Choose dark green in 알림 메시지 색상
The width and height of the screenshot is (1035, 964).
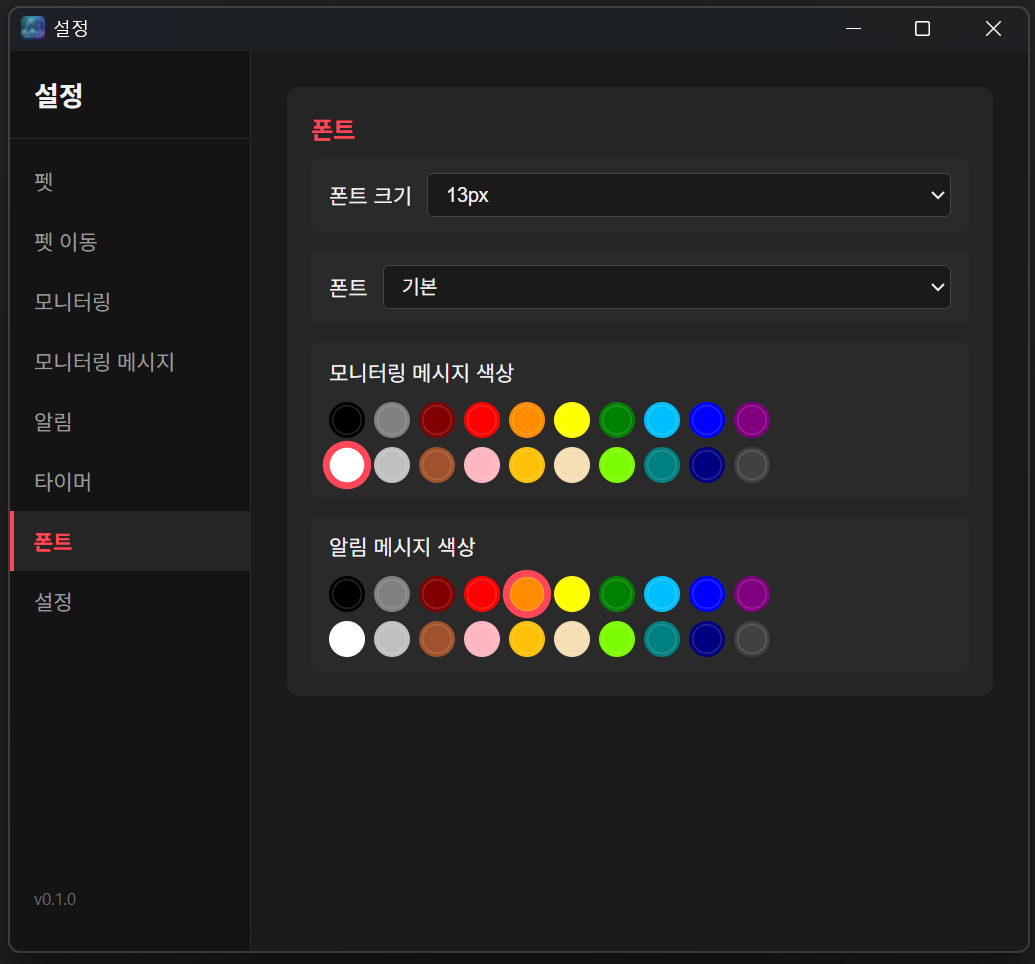(x=617, y=594)
